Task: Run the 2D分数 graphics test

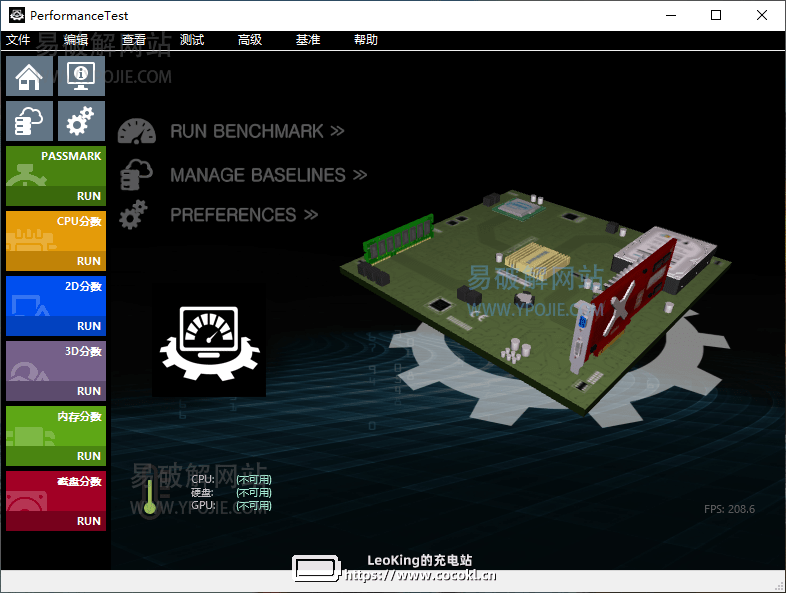Action: tap(56, 306)
